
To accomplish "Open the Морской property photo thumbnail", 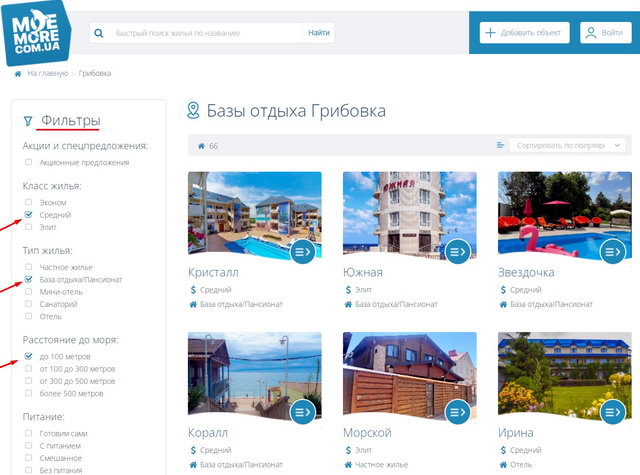I will point(409,375).
